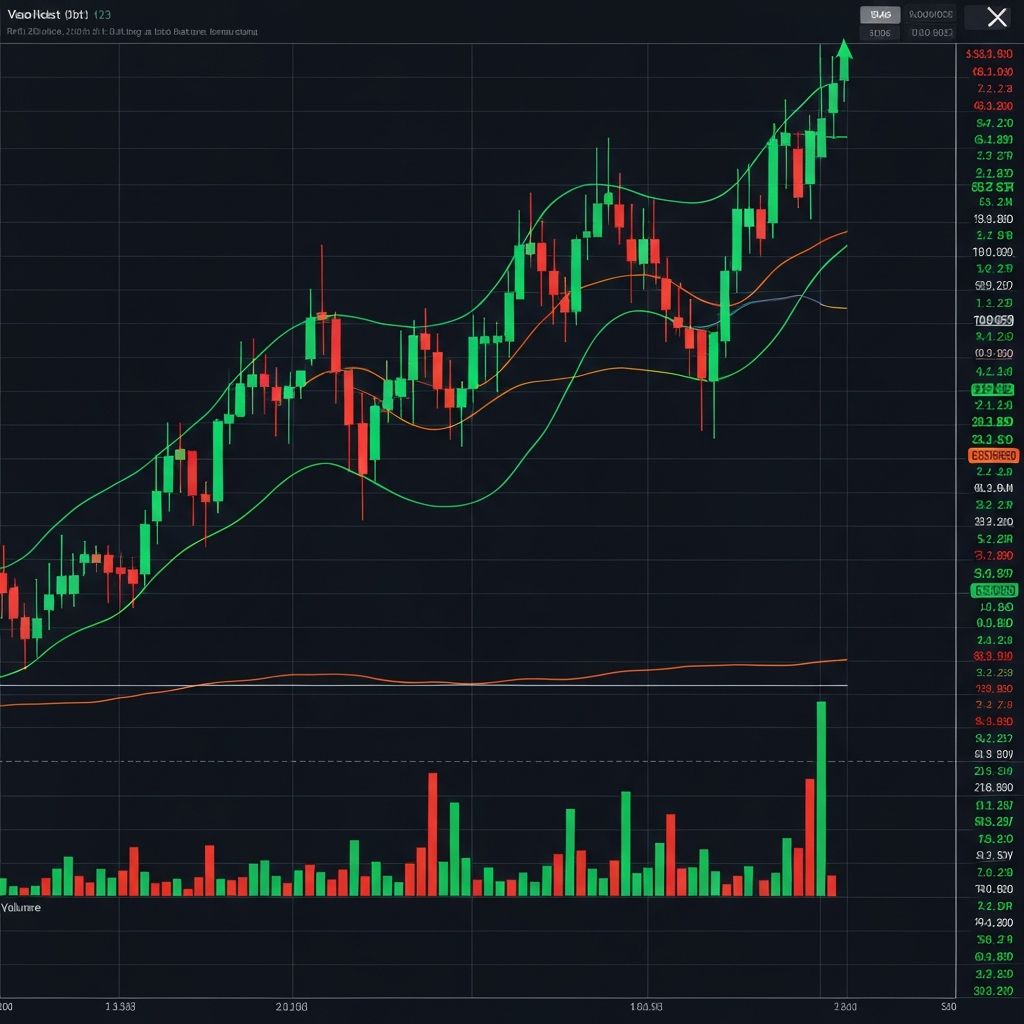
Task: Click the lower timeframe button beneath the highlighted one
Action: pos(880,32)
